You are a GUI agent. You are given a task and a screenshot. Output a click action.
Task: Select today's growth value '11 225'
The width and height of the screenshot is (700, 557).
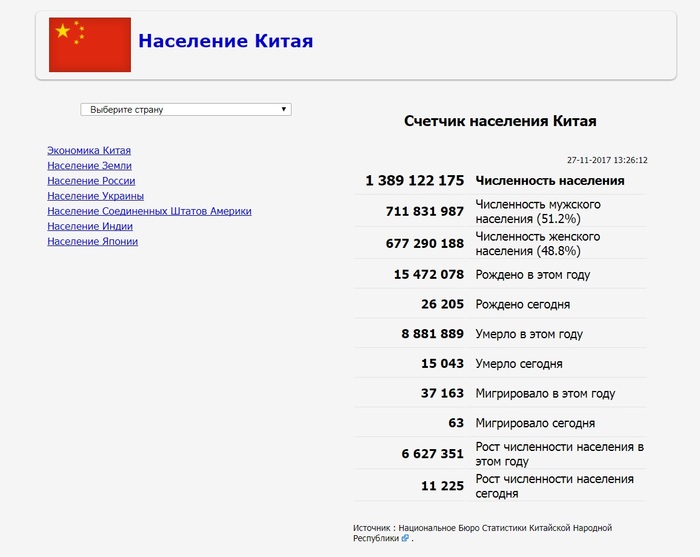pyautogui.click(x=442, y=486)
